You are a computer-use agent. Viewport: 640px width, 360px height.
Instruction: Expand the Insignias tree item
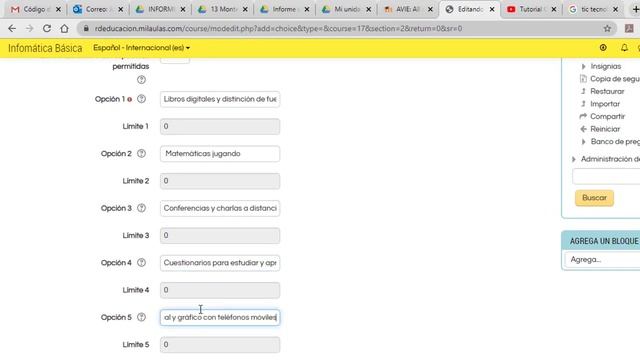tap(584, 66)
